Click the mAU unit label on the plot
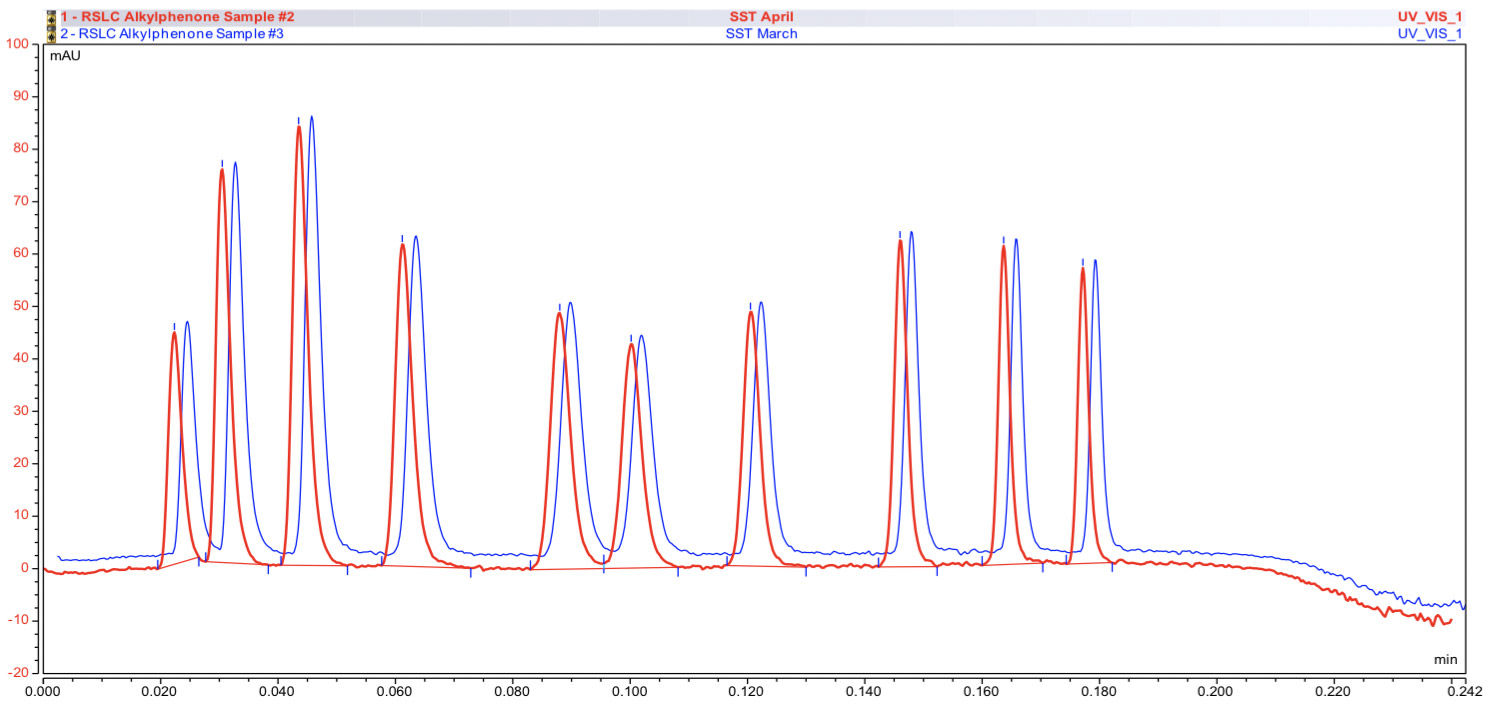 [65, 56]
